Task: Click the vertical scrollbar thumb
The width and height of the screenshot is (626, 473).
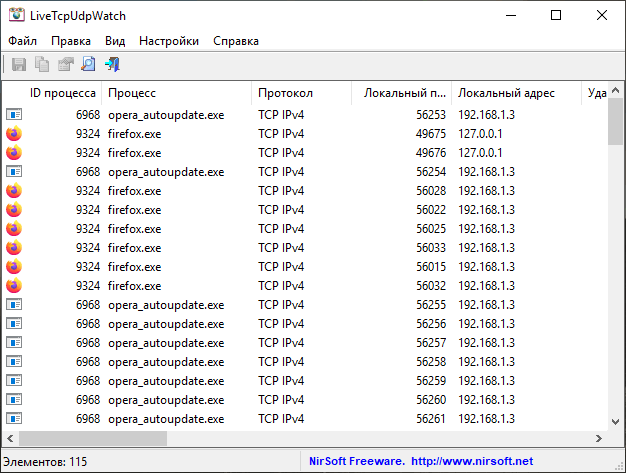Action: coord(616,122)
